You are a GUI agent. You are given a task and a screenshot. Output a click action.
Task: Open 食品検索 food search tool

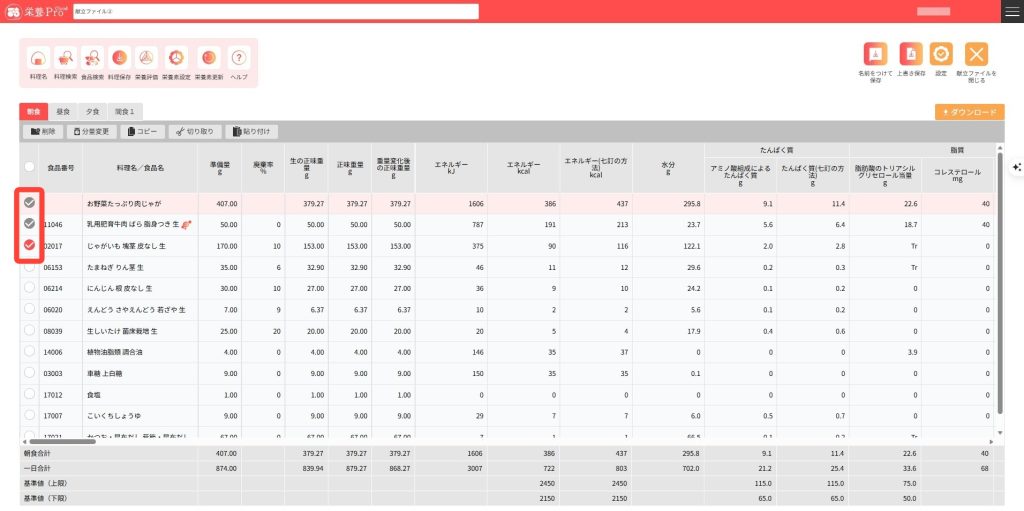tap(92, 59)
